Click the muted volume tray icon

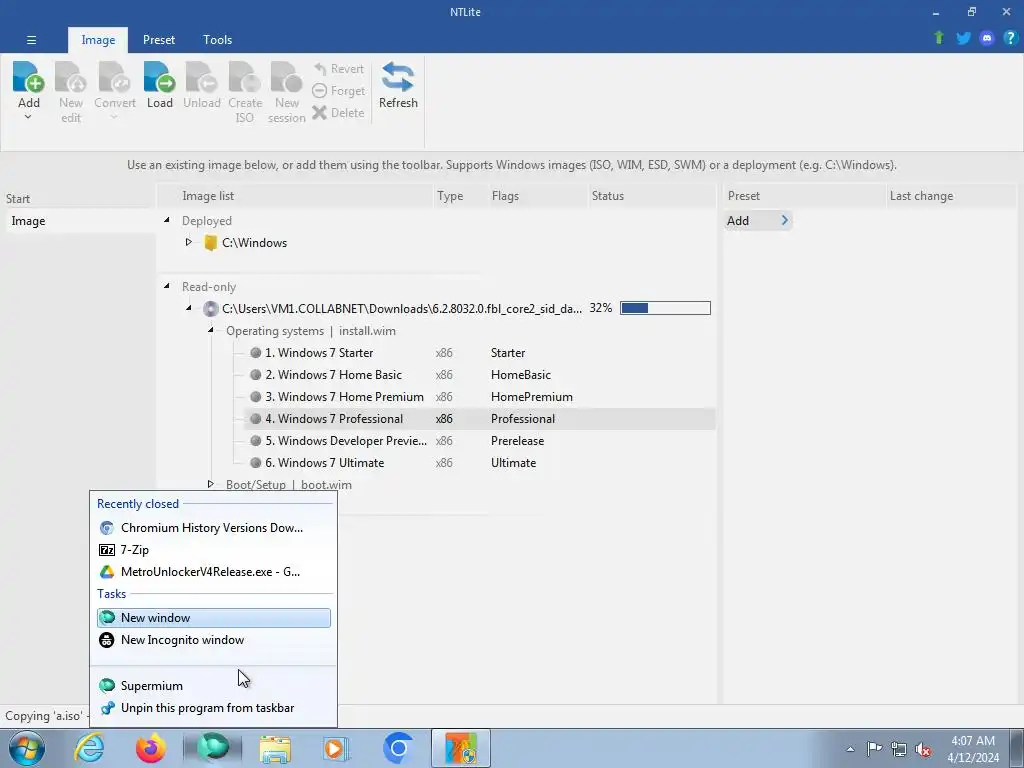click(x=923, y=749)
